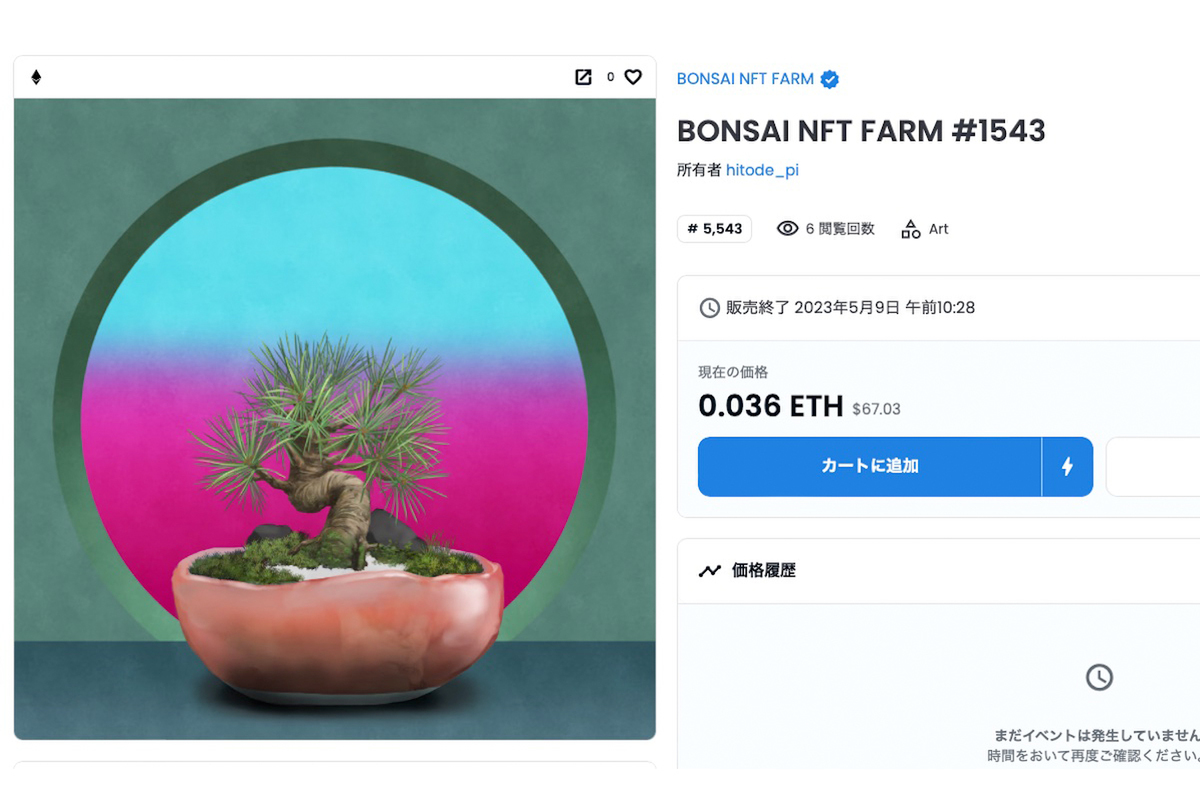Click the line-chart icon beside 価格履歴
Viewport: 1200px width, 800px height.
(708, 570)
